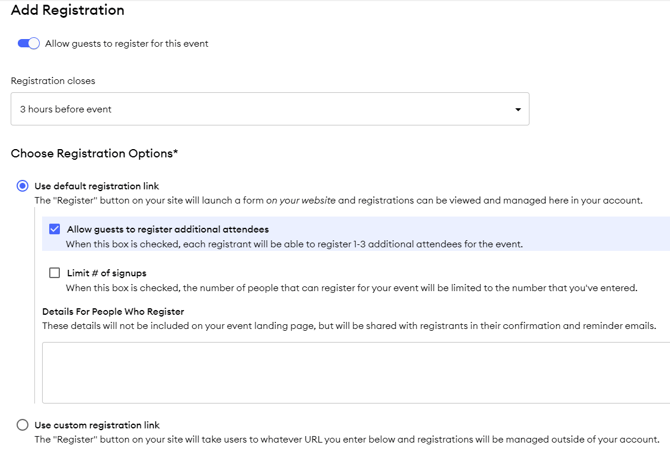Click the 'Add Registration' heading

pos(67,11)
